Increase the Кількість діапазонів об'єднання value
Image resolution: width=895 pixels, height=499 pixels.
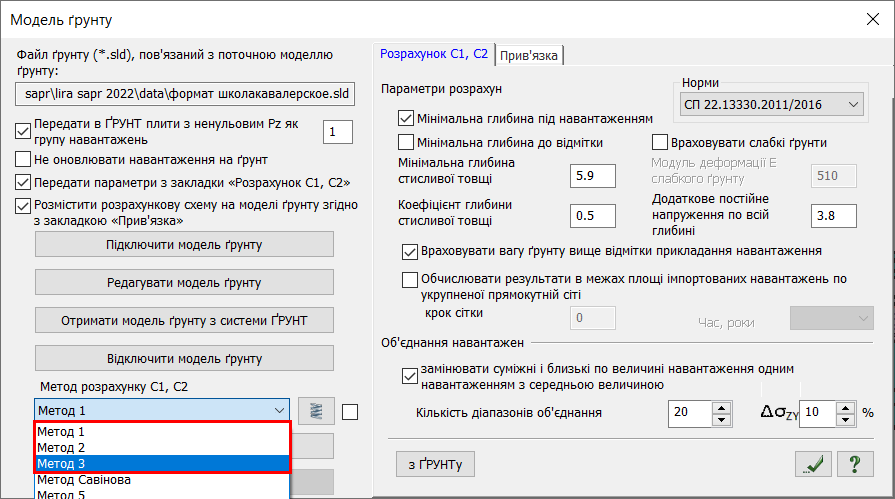click(x=721, y=406)
